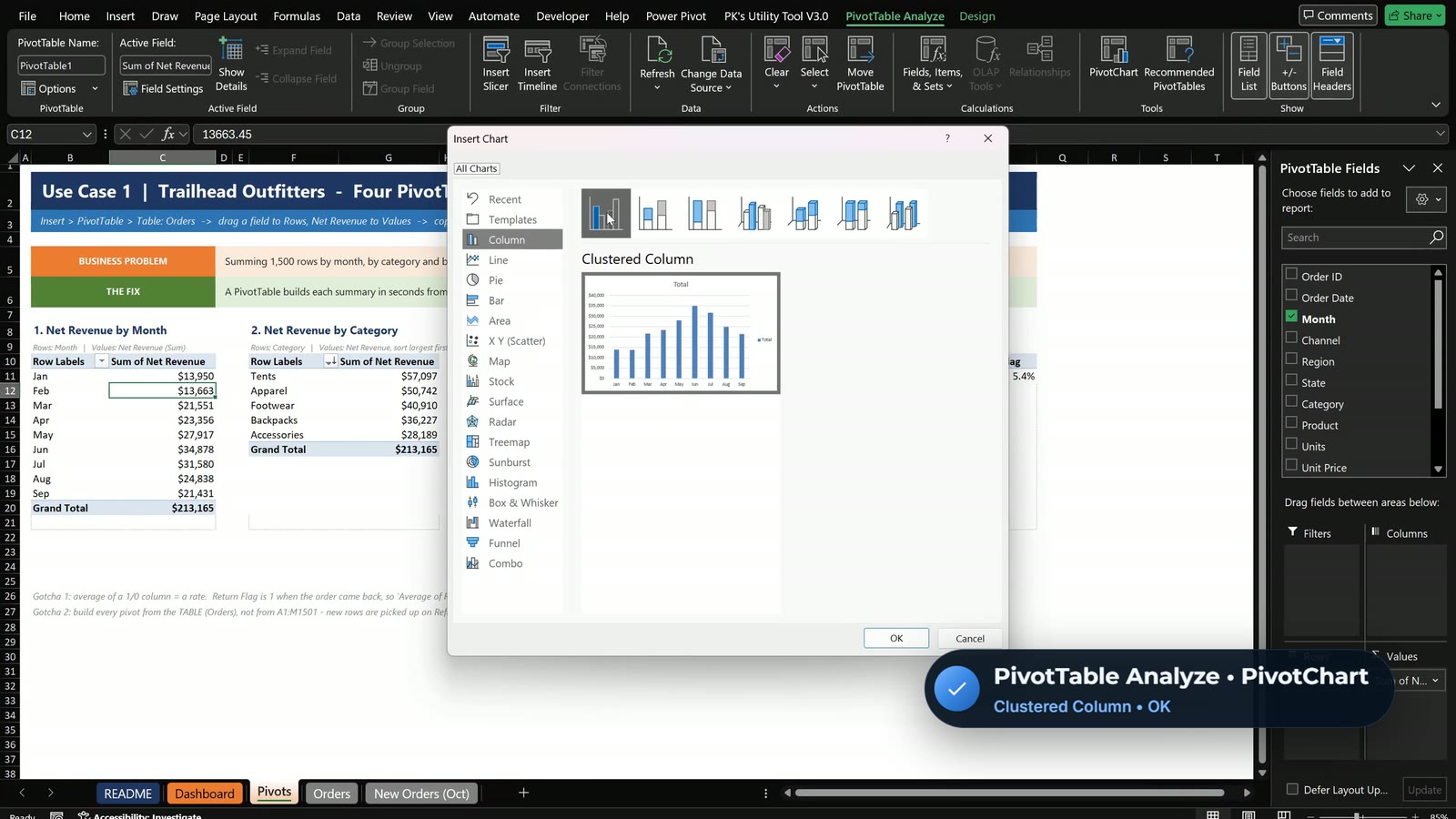
Task: Click the PivotTable Fields search box
Action: pos(1363,238)
